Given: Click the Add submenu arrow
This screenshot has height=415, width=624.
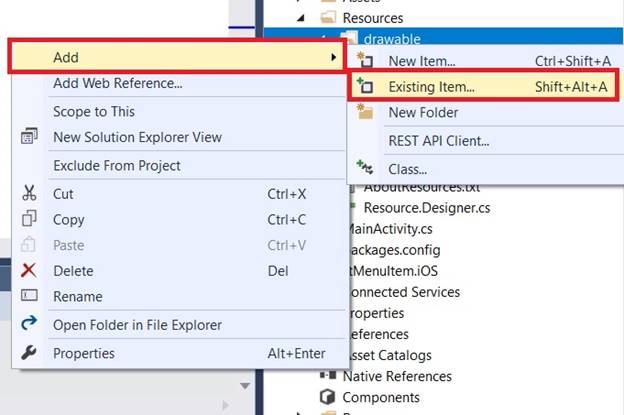Looking at the screenshot, I should point(333,57).
